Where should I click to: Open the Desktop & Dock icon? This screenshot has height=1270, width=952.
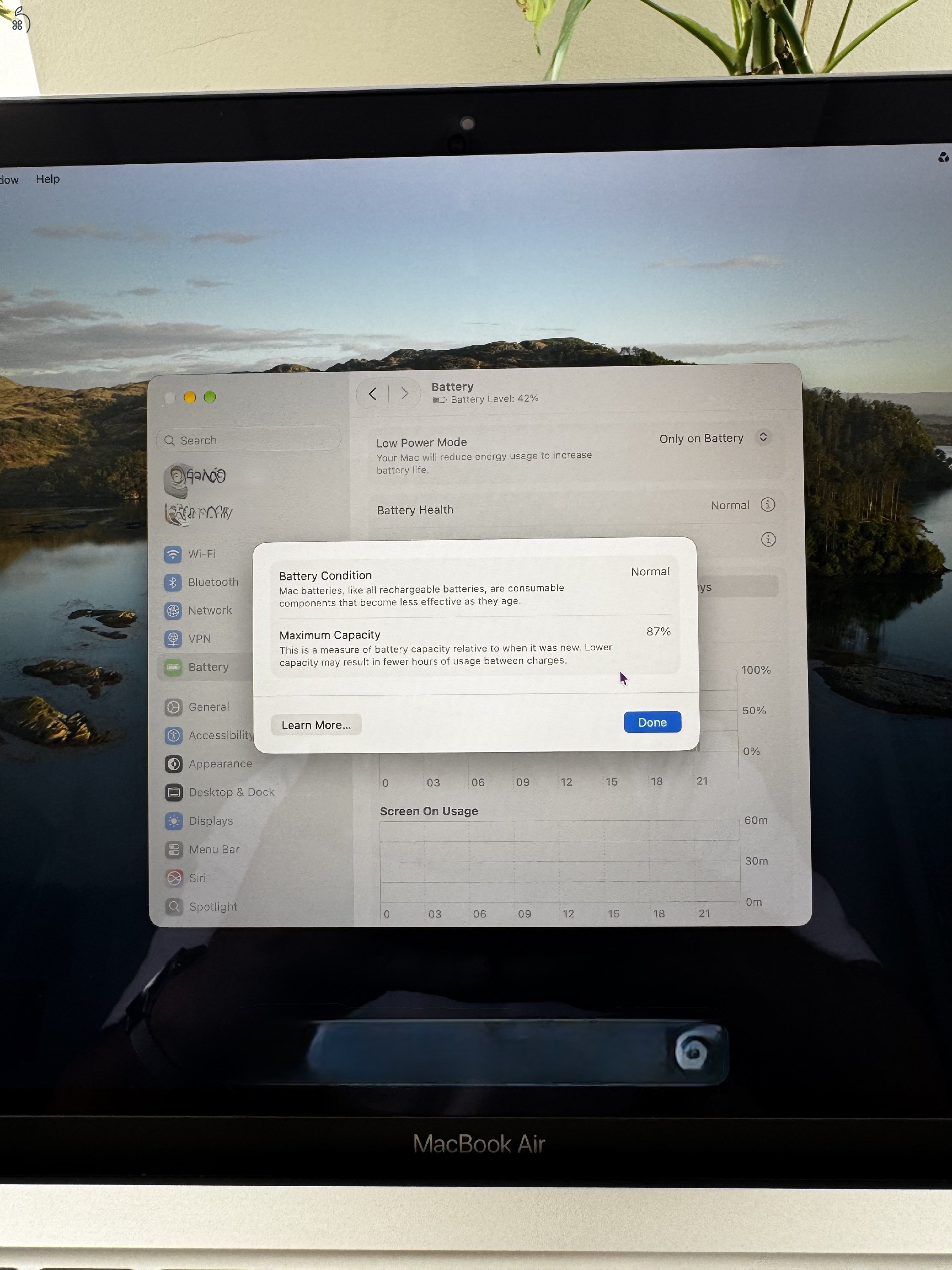(174, 792)
